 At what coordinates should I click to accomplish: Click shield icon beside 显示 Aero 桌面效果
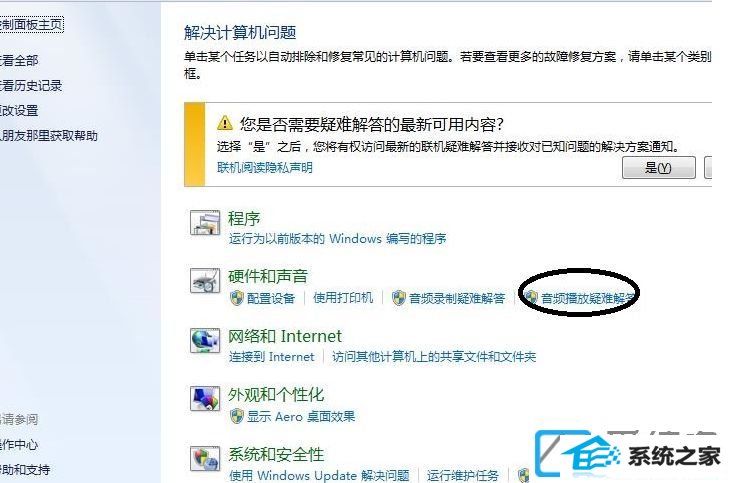point(237,416)
